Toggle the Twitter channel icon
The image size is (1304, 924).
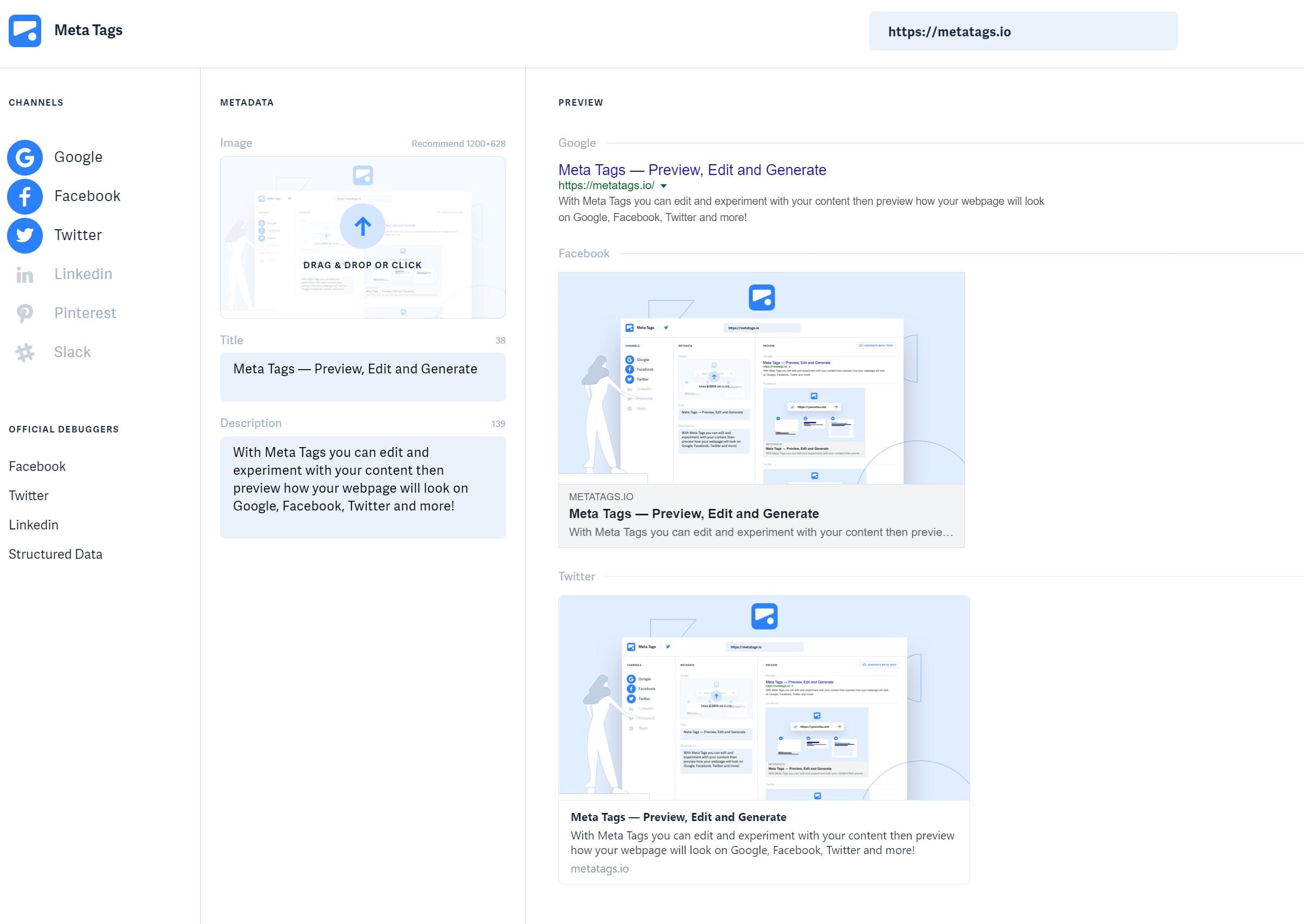pos(25,236)
